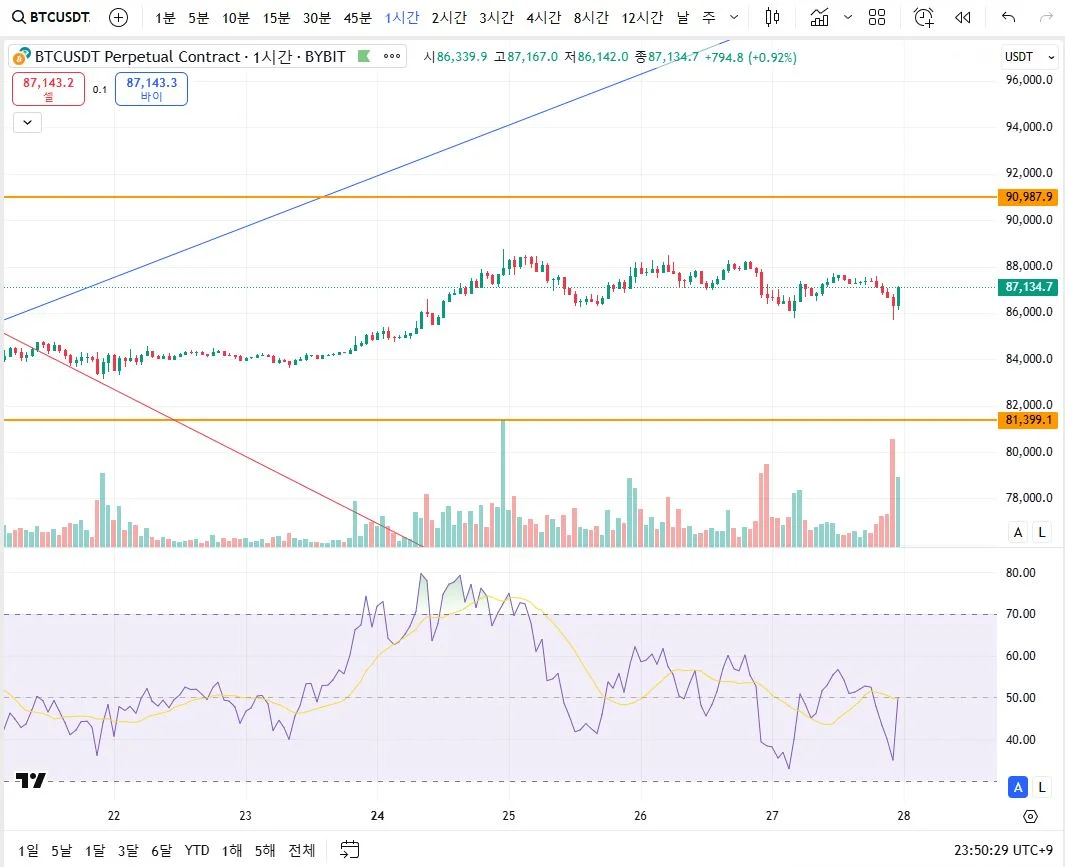Switch to the 10분 interval
Viewport: 1065px width, 867px height.
236,18
